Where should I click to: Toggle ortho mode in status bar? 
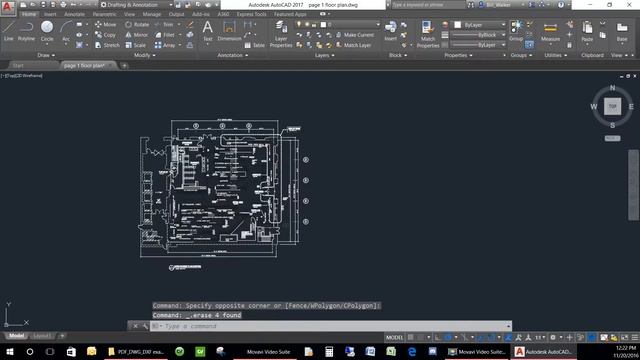coord(438,337)
